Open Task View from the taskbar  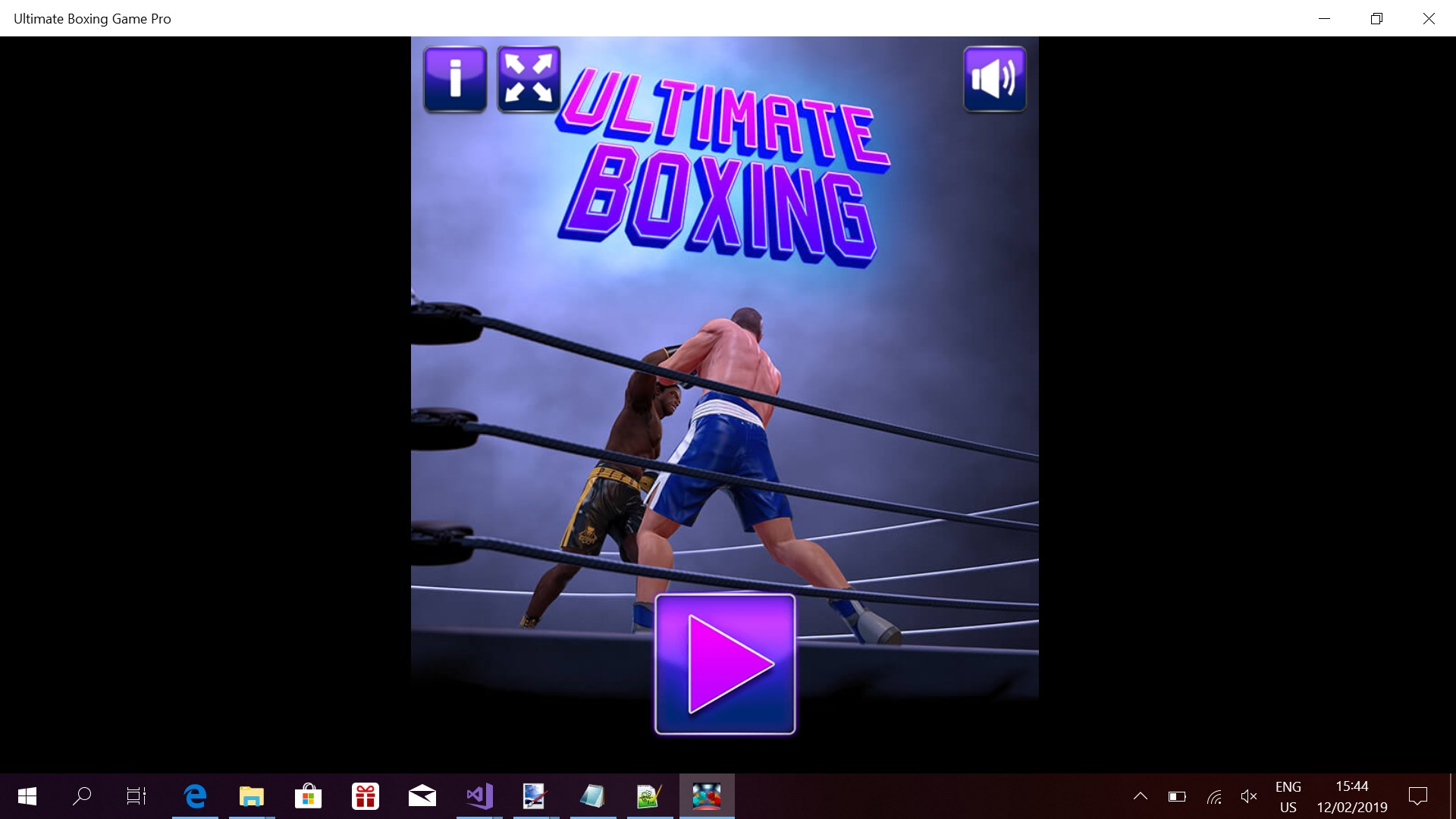pyautogui.click(x=136, y=796)
